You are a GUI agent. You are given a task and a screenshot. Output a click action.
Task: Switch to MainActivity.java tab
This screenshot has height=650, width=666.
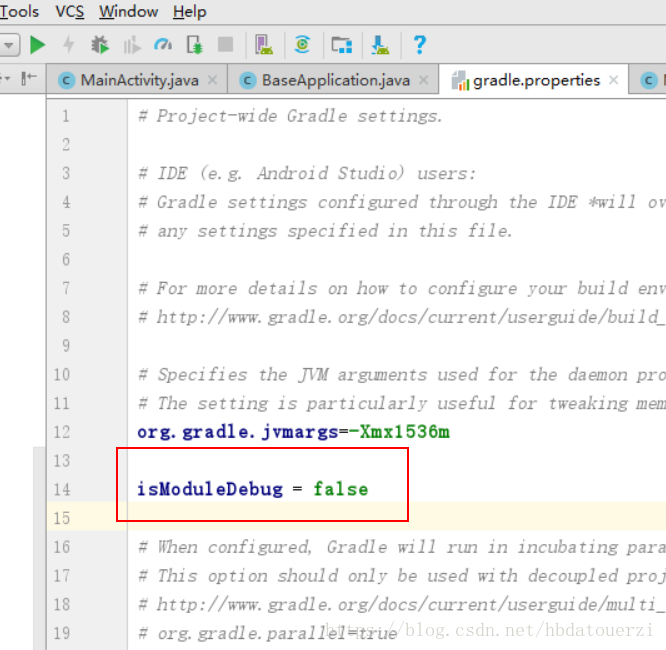pyautogui.click(x=139, y=80)
